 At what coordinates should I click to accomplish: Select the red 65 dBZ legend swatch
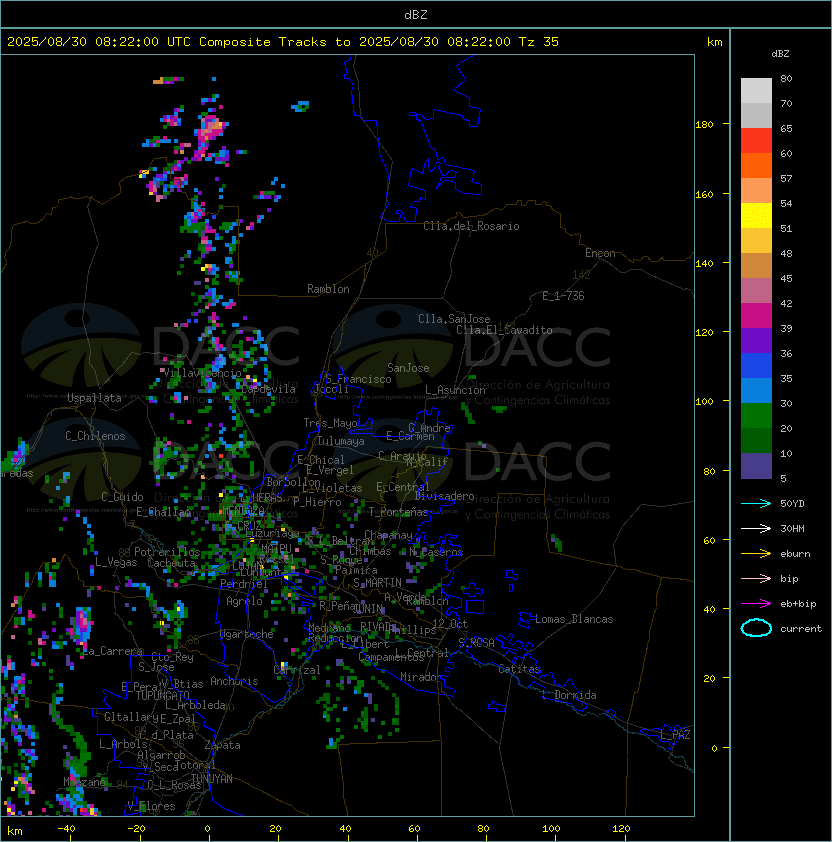click(756, 141)
